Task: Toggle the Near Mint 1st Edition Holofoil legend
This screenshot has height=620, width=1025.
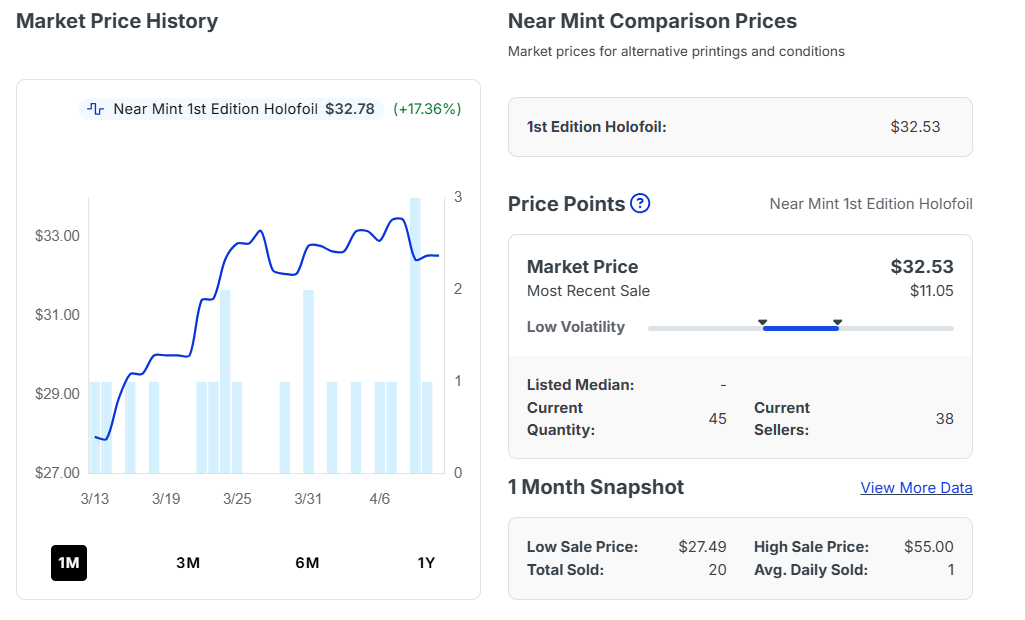Action: coord(230,109)
